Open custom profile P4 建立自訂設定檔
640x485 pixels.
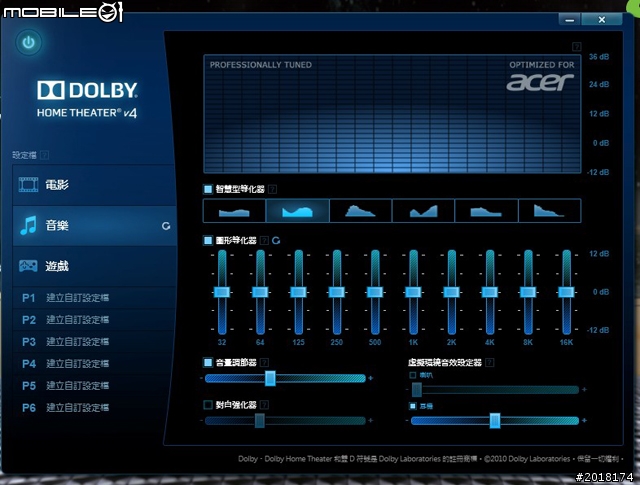coord(94,364)
